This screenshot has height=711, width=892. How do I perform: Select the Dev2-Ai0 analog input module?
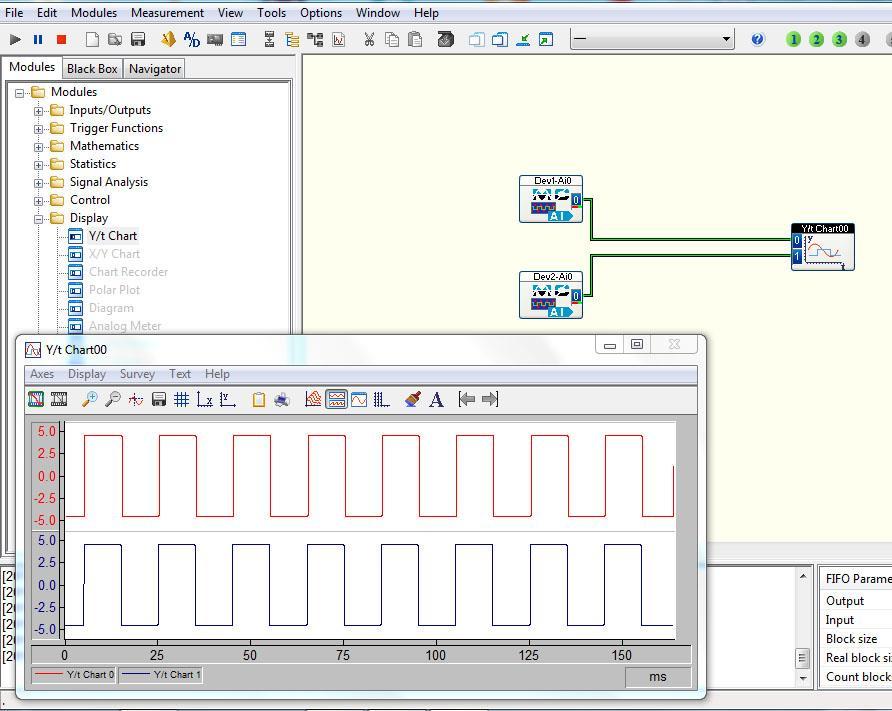click(551, 295)
